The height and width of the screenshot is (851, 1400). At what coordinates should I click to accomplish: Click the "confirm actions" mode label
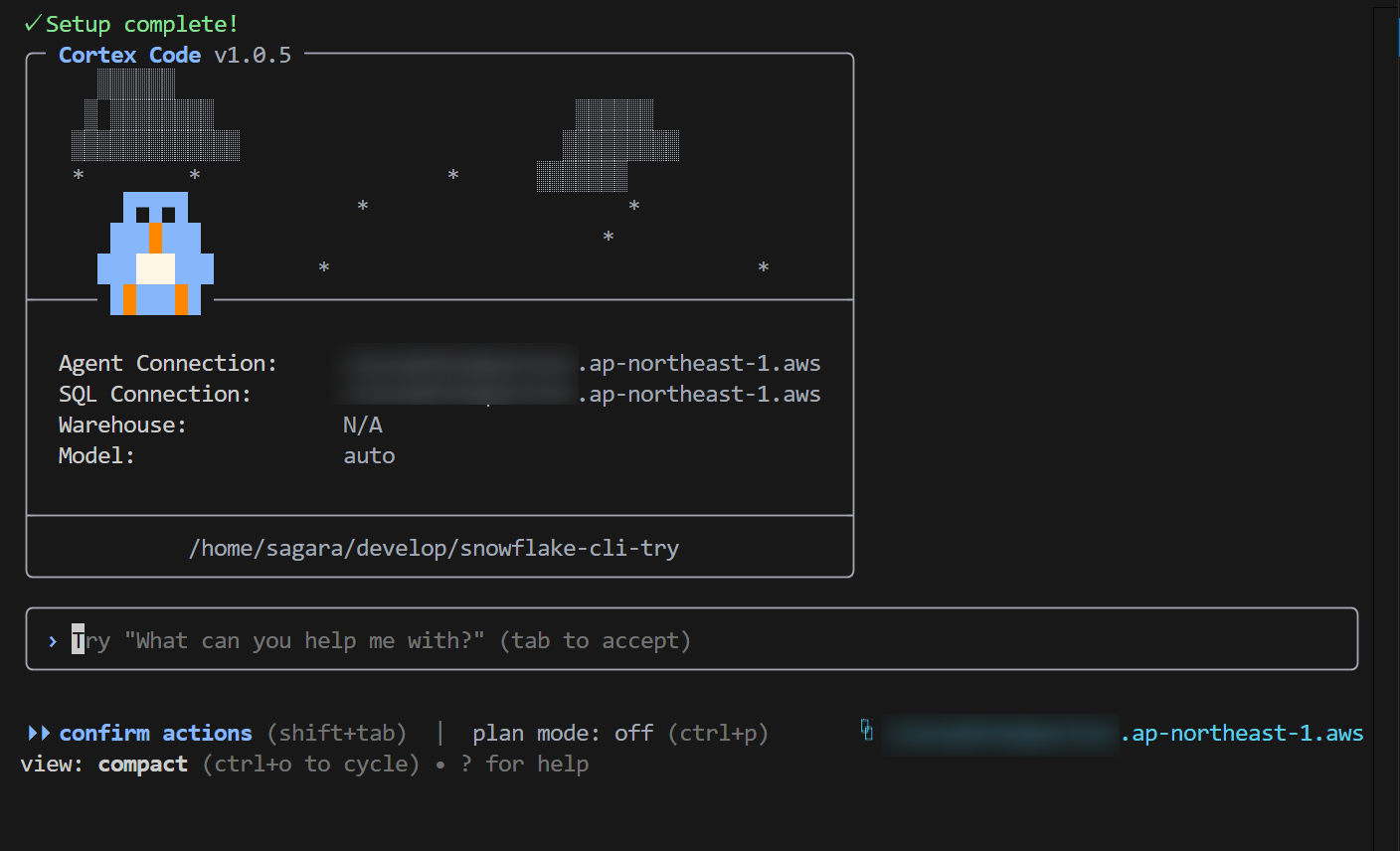coord(156,733)
